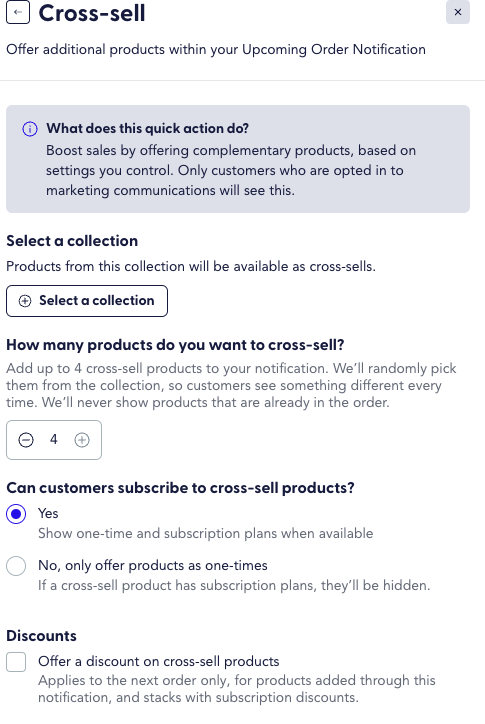Click 'Offer a discount on cross-sell products' label
The width and height of the screenshot is (485, 724).
tap(159, 661)
